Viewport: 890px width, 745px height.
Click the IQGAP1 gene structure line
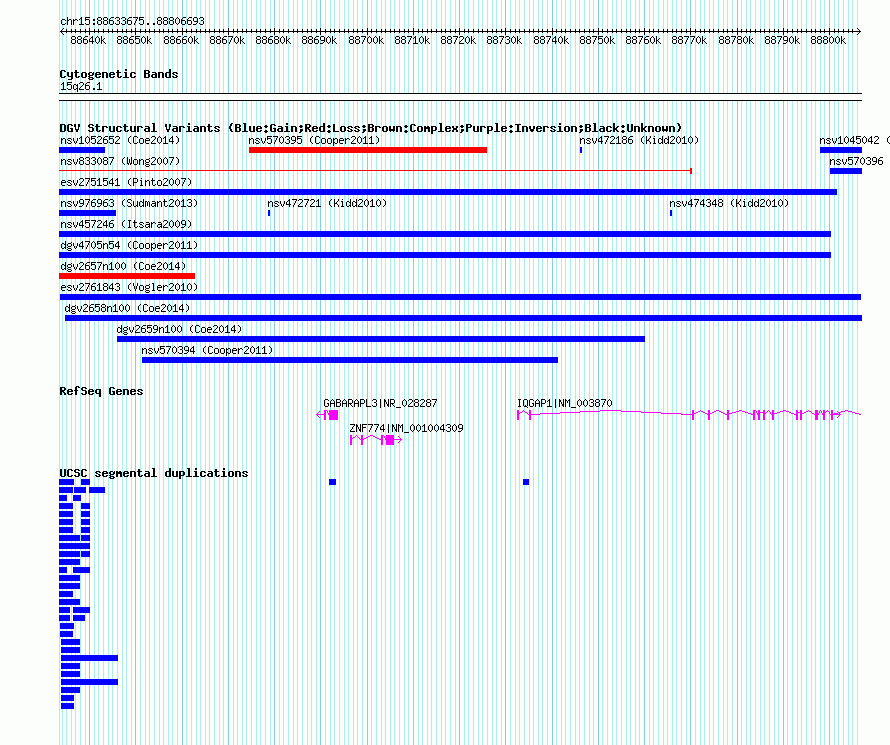pyautogui.click(x=689, y=414)
